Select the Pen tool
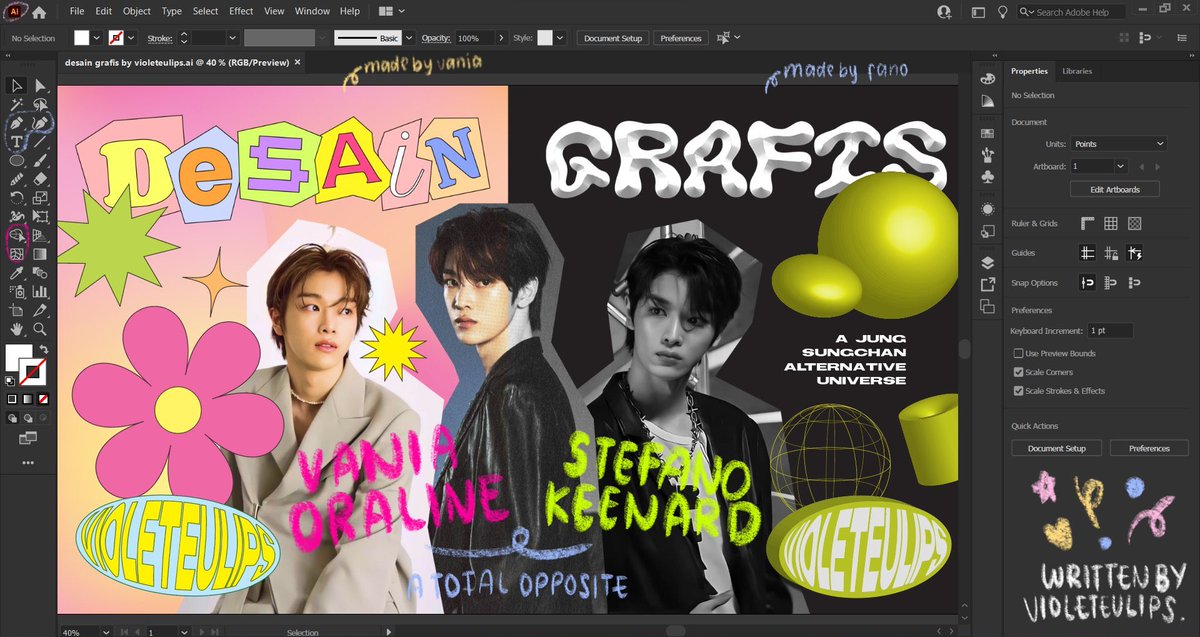This screenshot has width=1200, height=637. [17, 123]
